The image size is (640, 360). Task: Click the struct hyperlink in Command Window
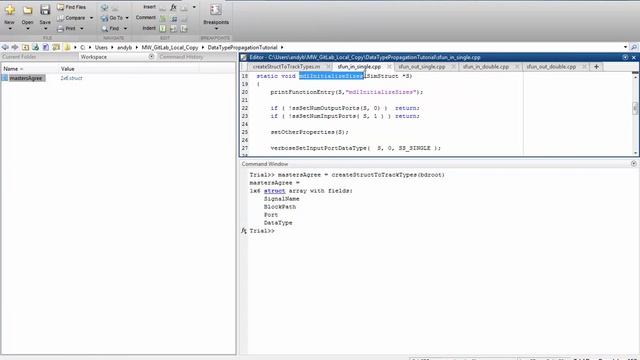coord(274,191)
